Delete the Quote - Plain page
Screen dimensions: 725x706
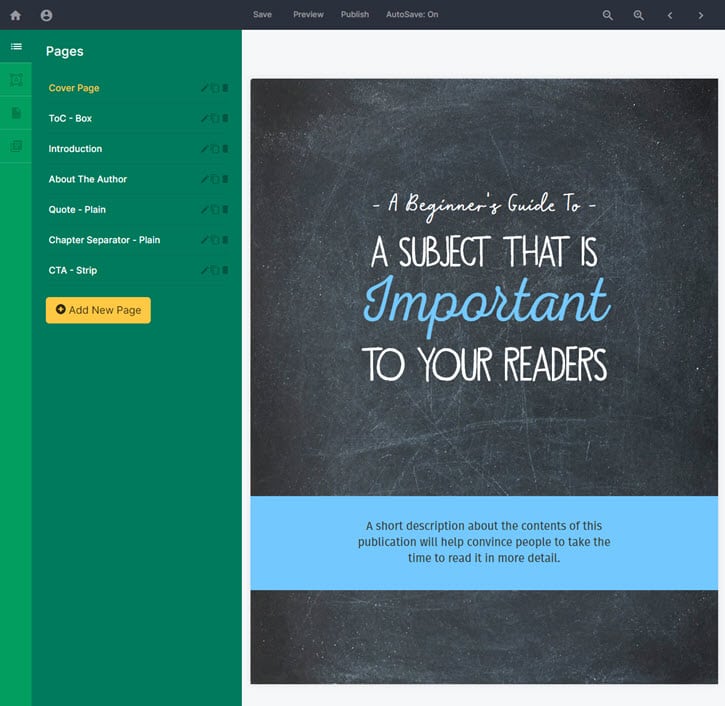click(225, 210)
